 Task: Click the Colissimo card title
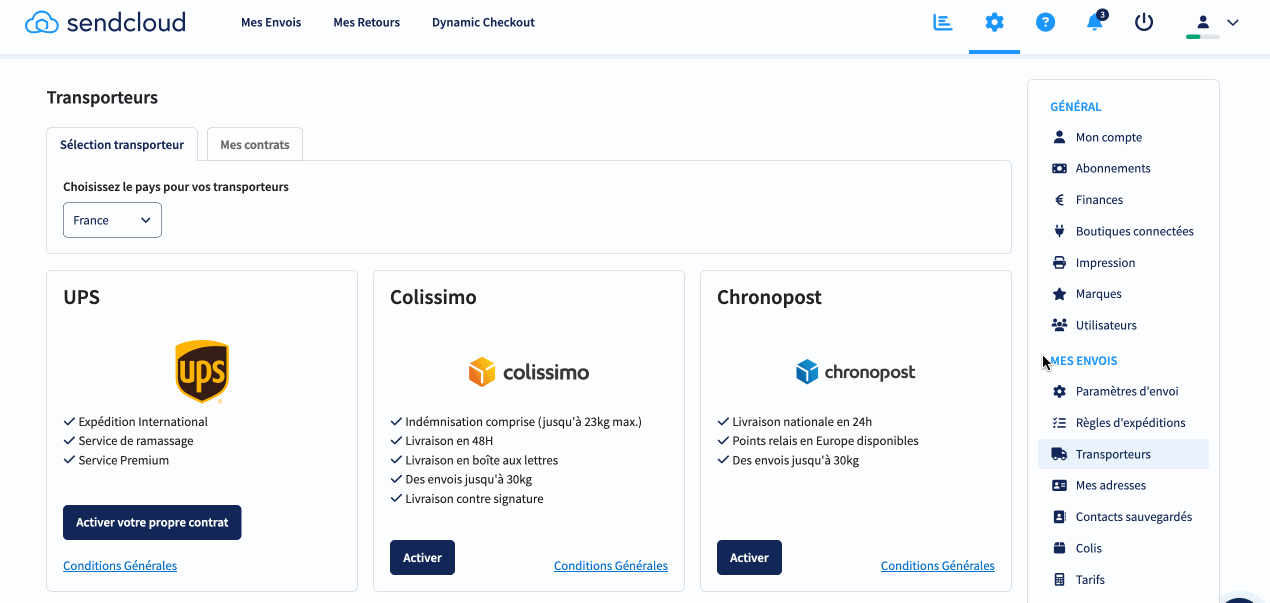pos(433,297)
